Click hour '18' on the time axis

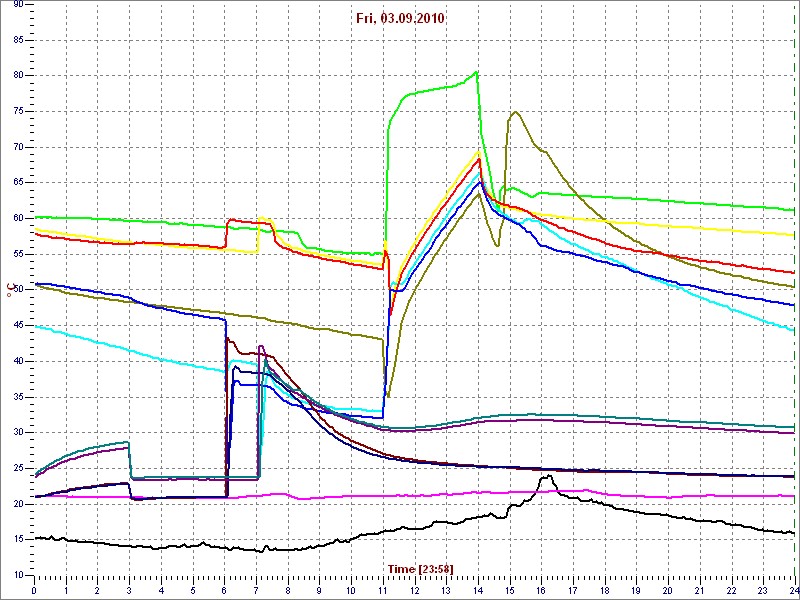point(605,590)
